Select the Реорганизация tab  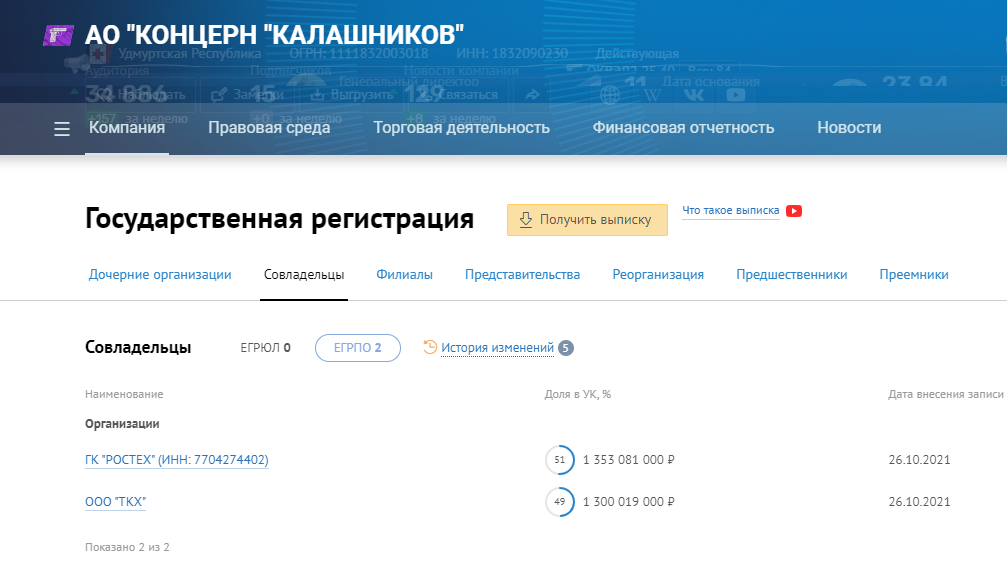tap(658, 275)
